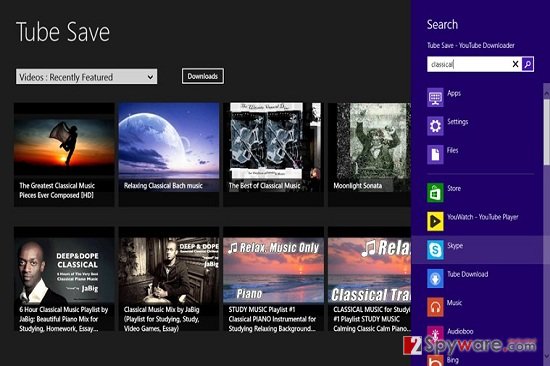550x366 pixels.
Task: Open 6 Hour Classical Music Playlist thumbnail
Action: pos(64,279)
